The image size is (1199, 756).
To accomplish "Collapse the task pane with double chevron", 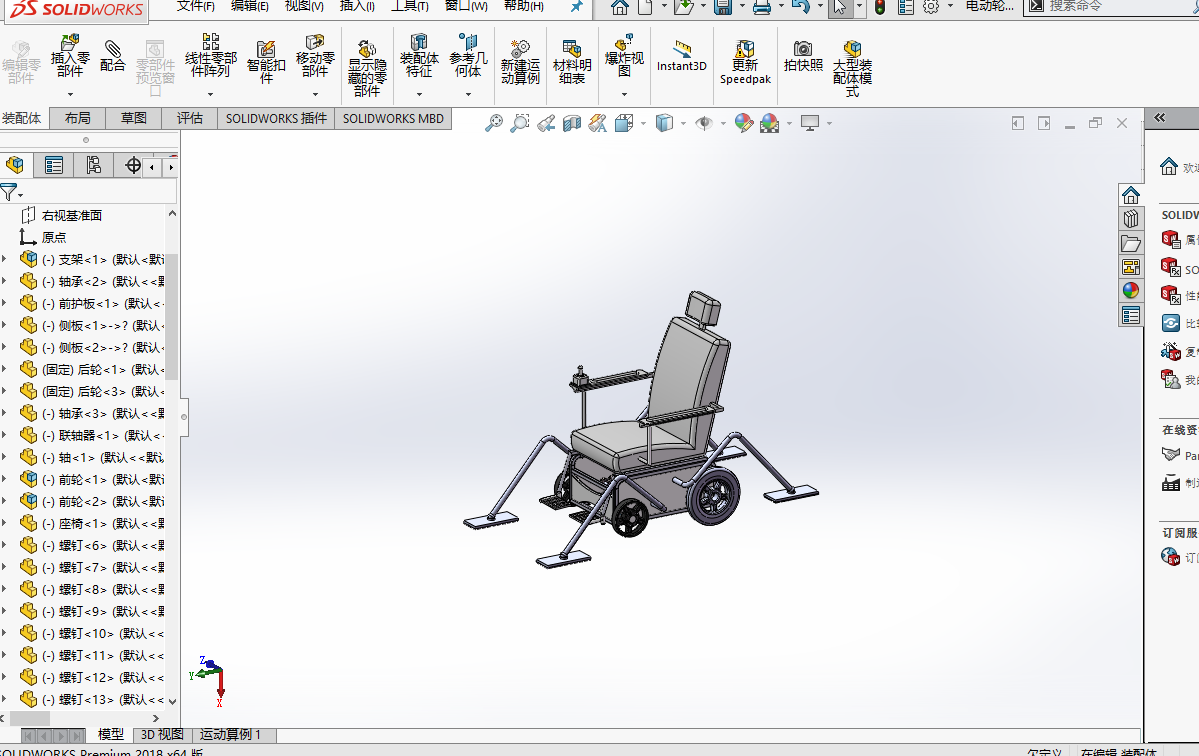I will (x=1159, y=118).
